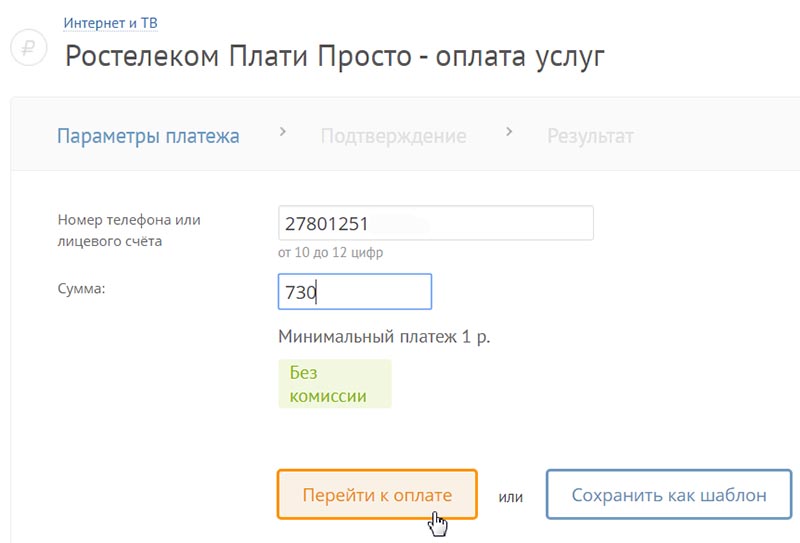Viewport: 800px width, 543px height.
Task: Click the chevron after Параметры платежа
Action: [x=283, y=132]
